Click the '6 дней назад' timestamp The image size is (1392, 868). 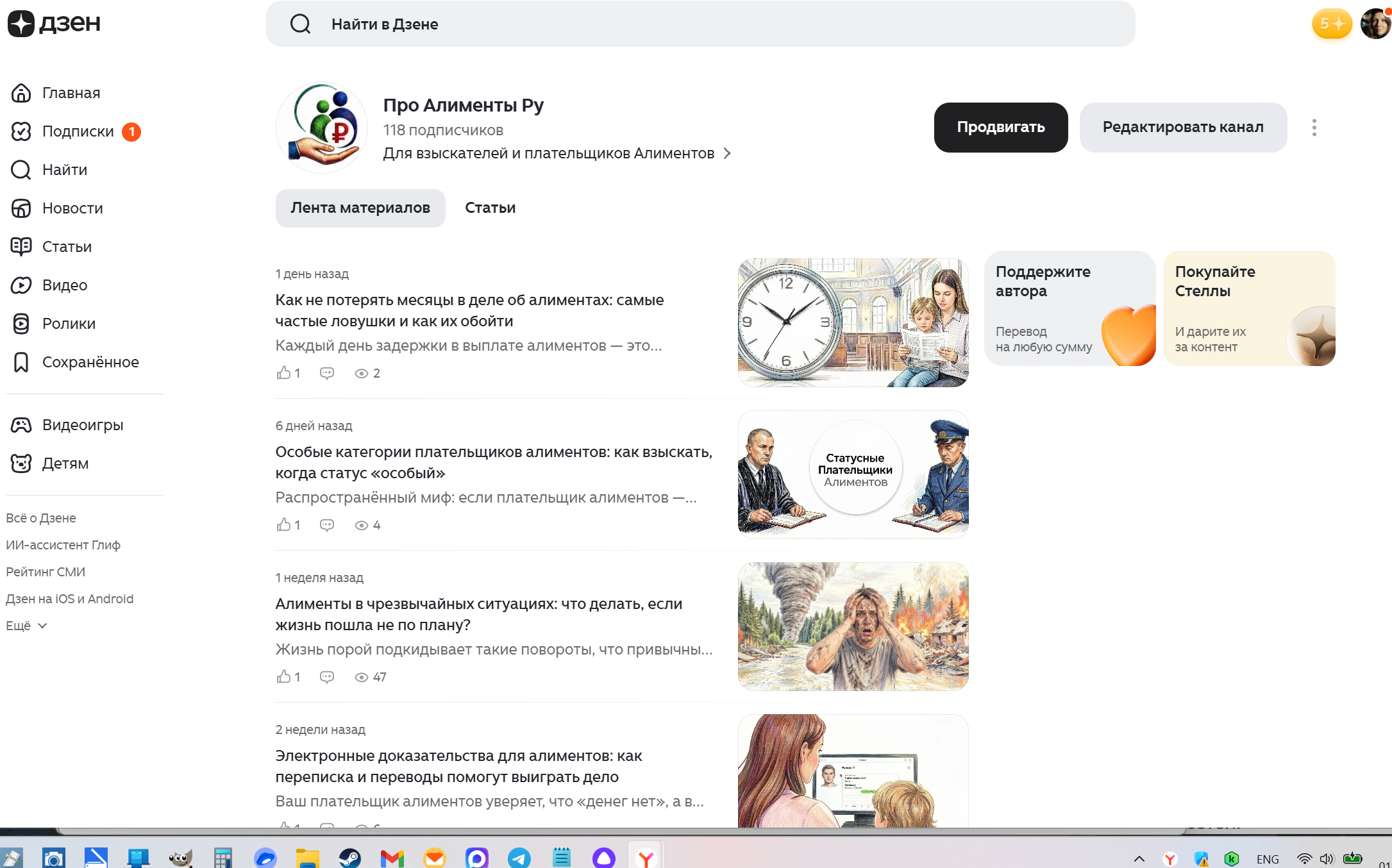point(314,426)
